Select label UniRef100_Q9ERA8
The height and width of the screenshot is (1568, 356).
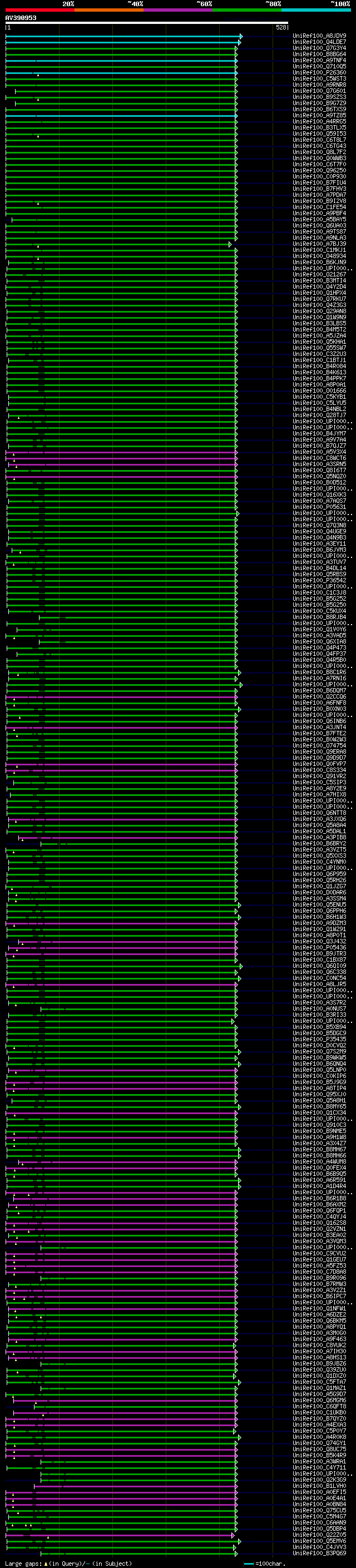pyautogui.click(x=319, y=752)
